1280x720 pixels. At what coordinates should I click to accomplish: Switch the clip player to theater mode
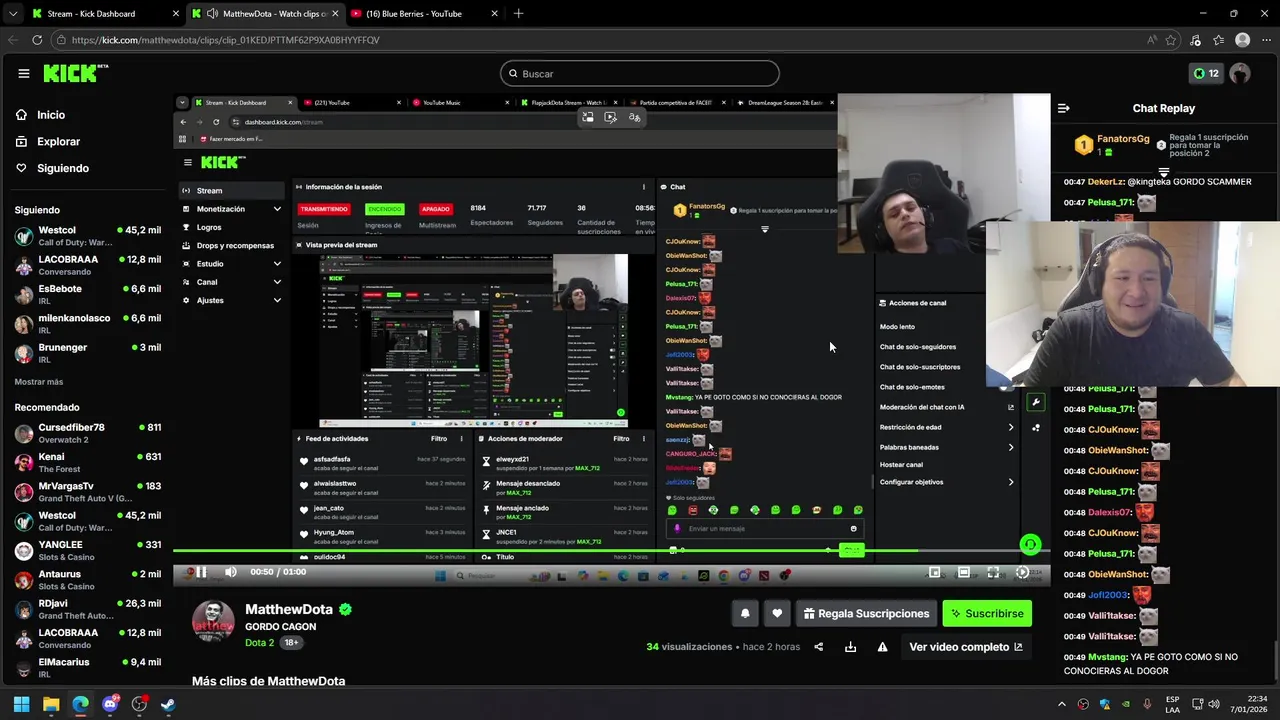[x=963, y=572]
